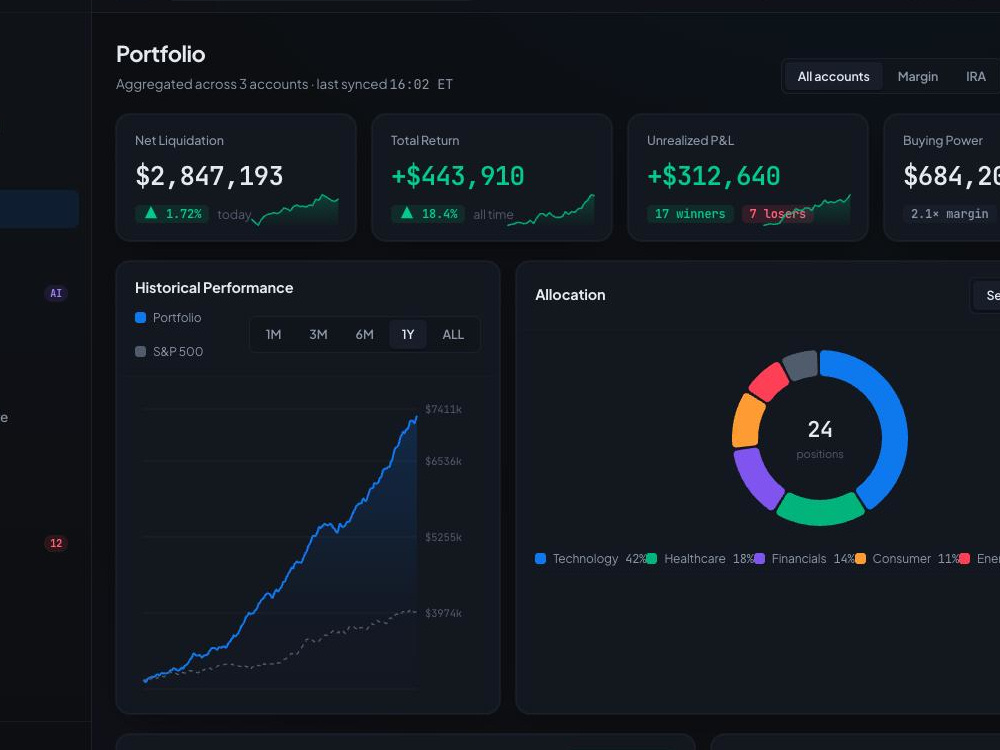
Task: Set chart range to 6M
Action: (x=364, y=334)
